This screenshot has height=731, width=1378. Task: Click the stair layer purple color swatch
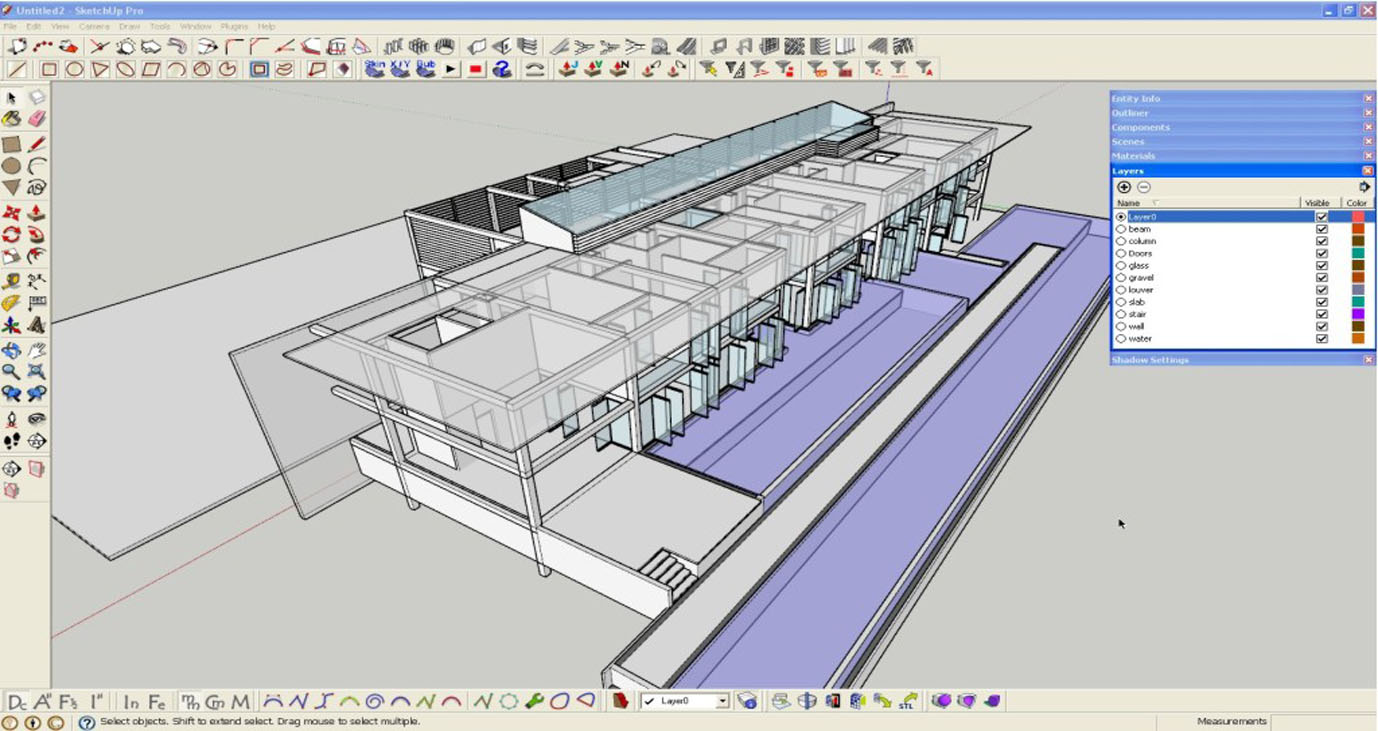[x=1358, y=315]
